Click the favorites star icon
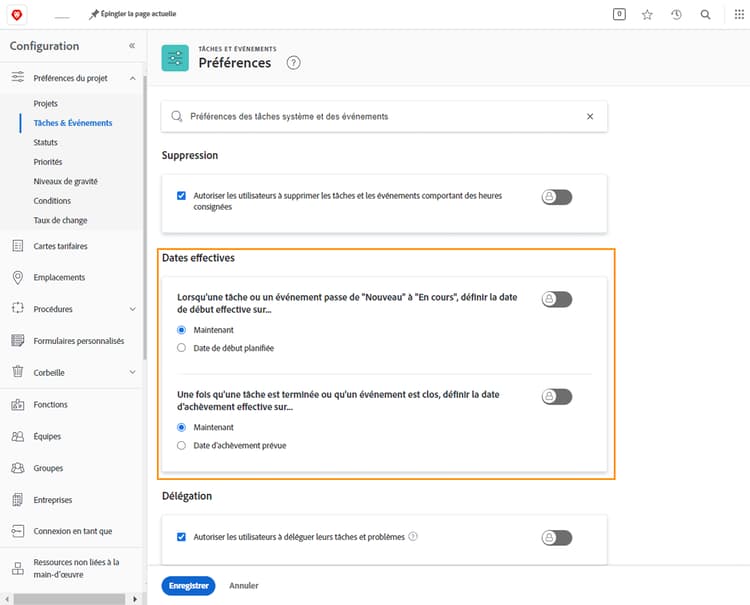The height and width of the screenshot is (605, 750). click(647, 15)
